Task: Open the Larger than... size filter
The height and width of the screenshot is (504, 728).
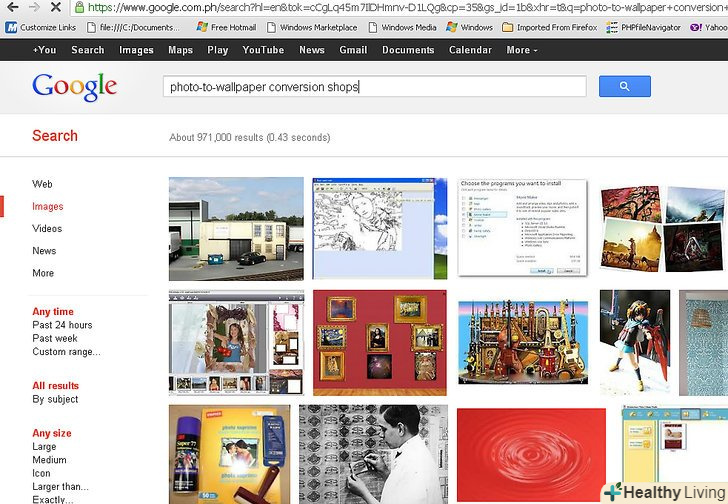Action: (x=60, y=487)
